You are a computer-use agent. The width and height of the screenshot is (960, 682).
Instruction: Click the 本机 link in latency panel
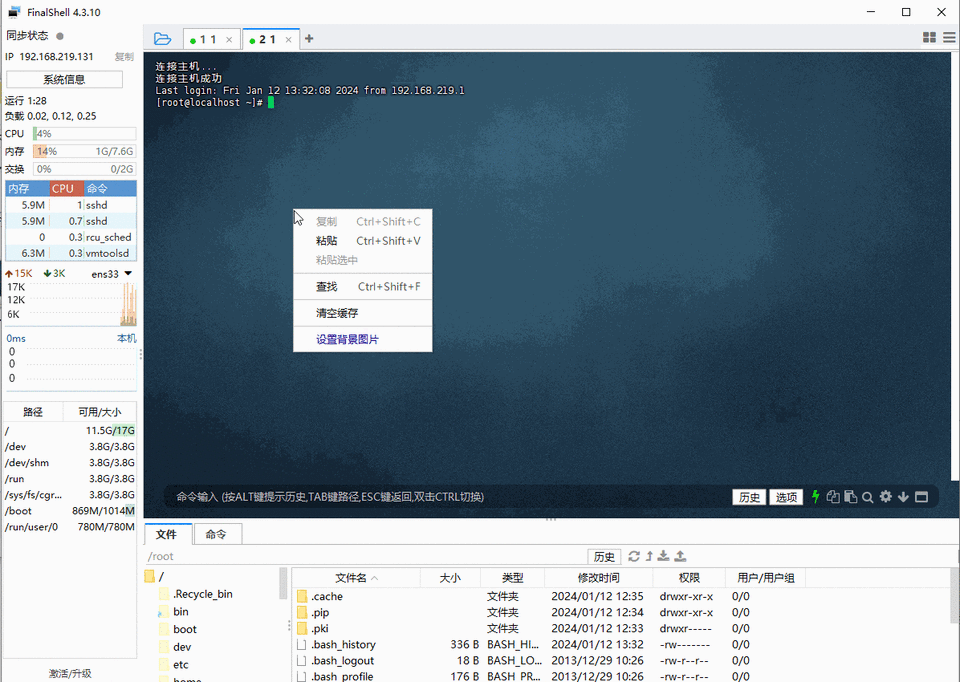[x=127, y=338]
